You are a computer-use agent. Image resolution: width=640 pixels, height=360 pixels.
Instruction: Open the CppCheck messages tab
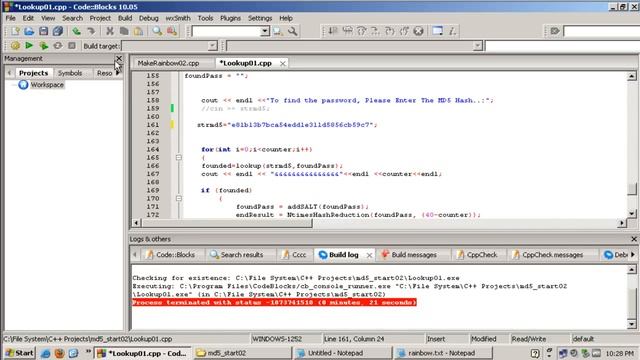548,255
